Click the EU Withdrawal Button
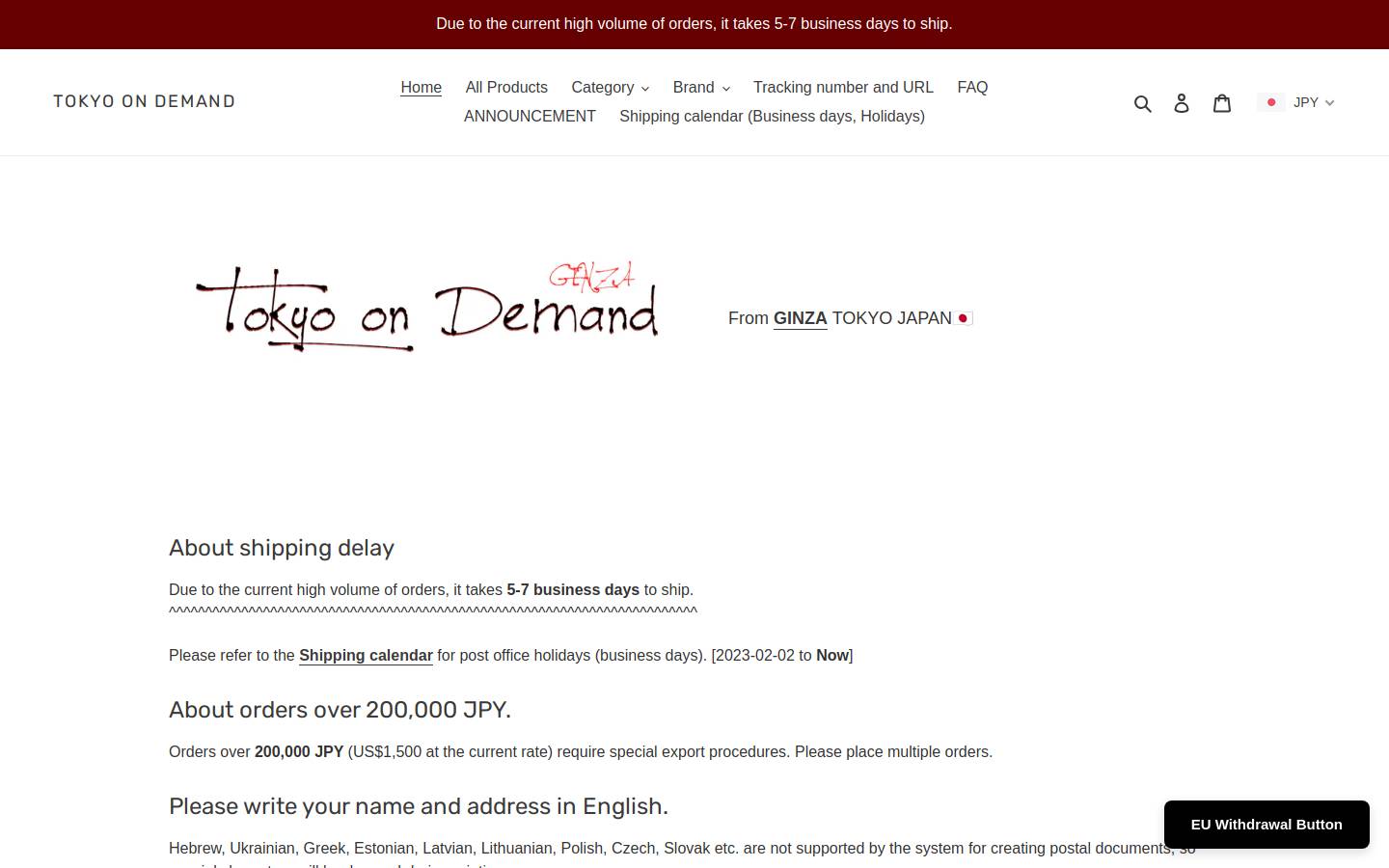The width and height of the screenshot is (1389, 868). tap(1266, 825)
